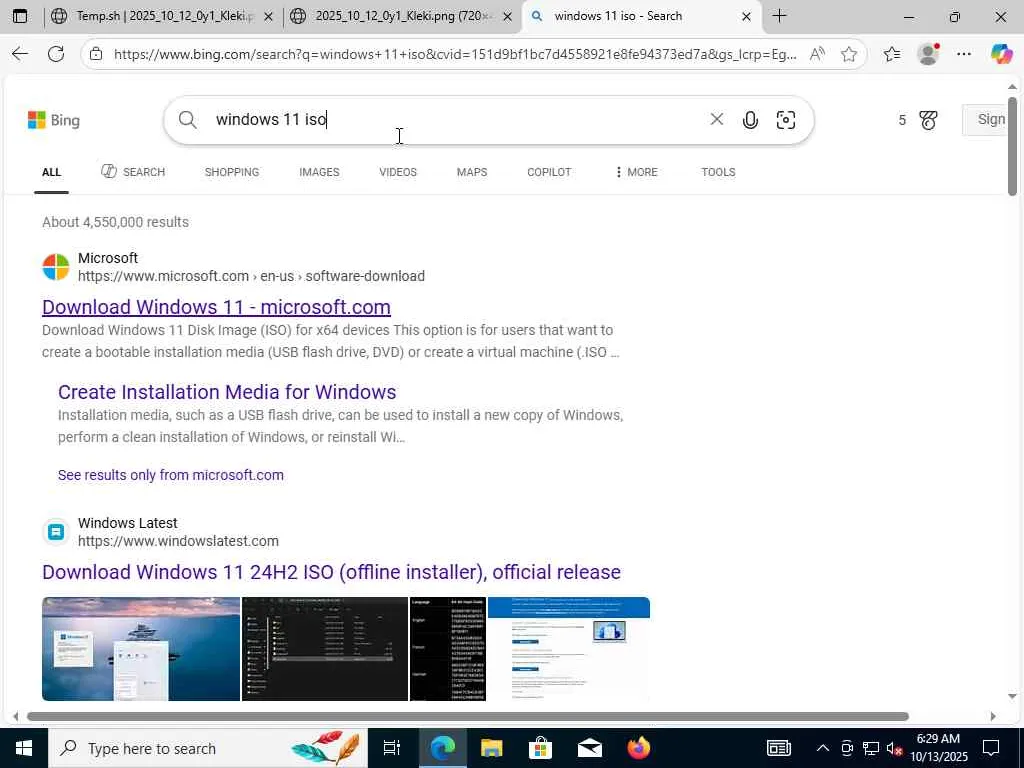This screenshot has height=768, width=1024.
Task: Launch the Copilot sidebar icon
Action: pos(1002,54)
